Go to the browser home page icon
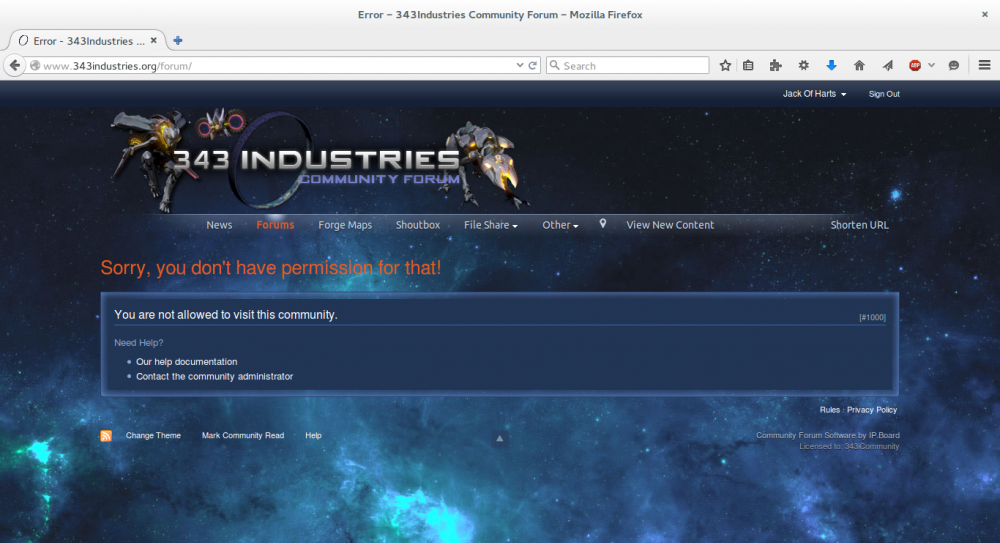 tap(859, 65)
